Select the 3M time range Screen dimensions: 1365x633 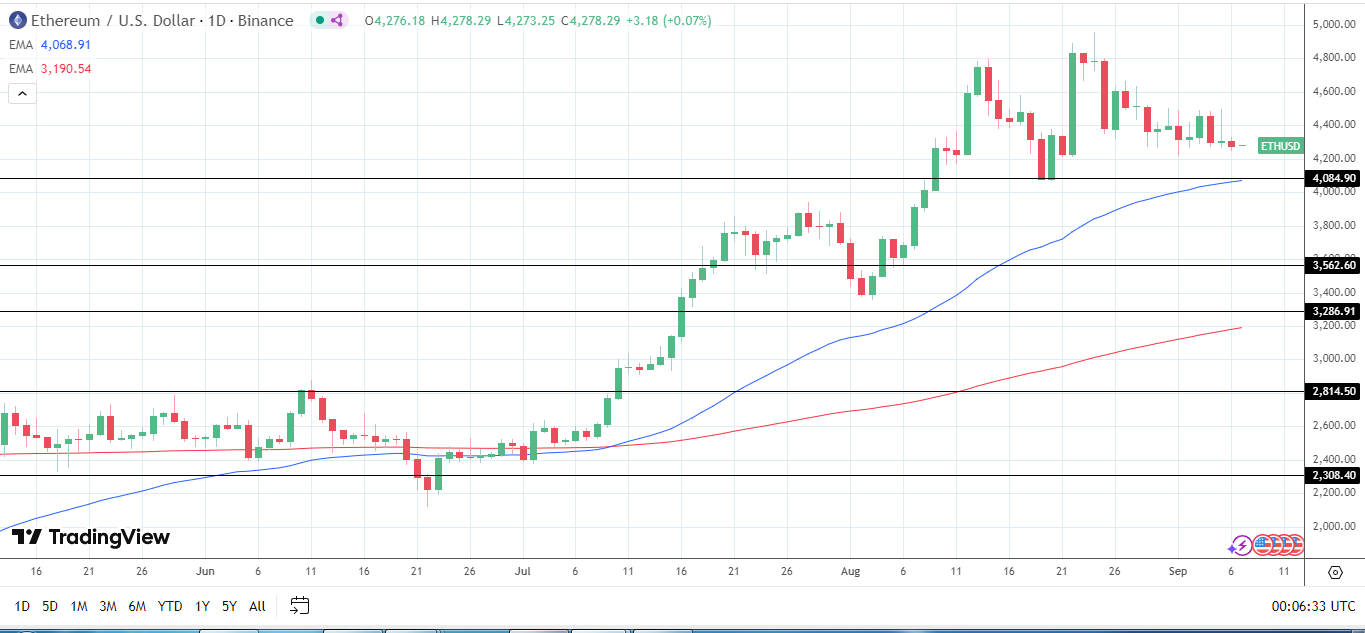click(108, 606)
